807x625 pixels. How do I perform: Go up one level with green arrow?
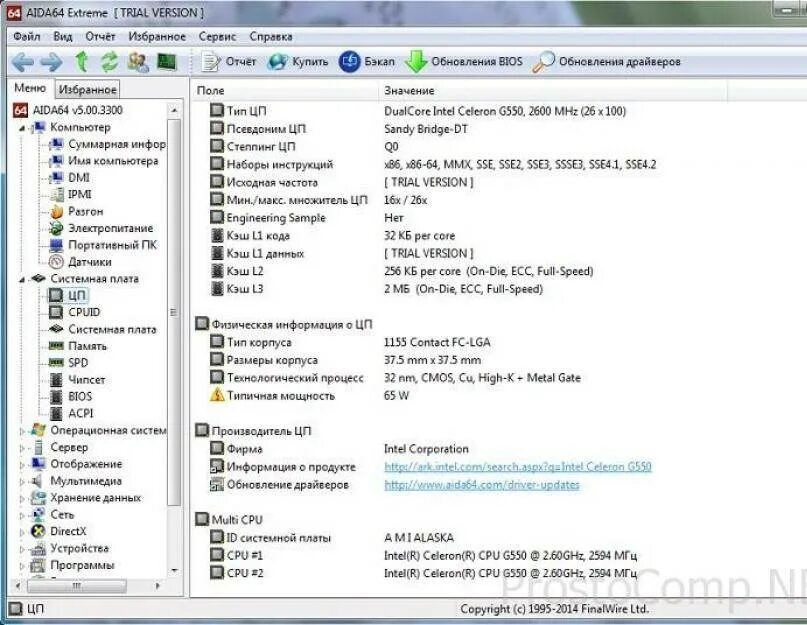click(x=81, y=62)
